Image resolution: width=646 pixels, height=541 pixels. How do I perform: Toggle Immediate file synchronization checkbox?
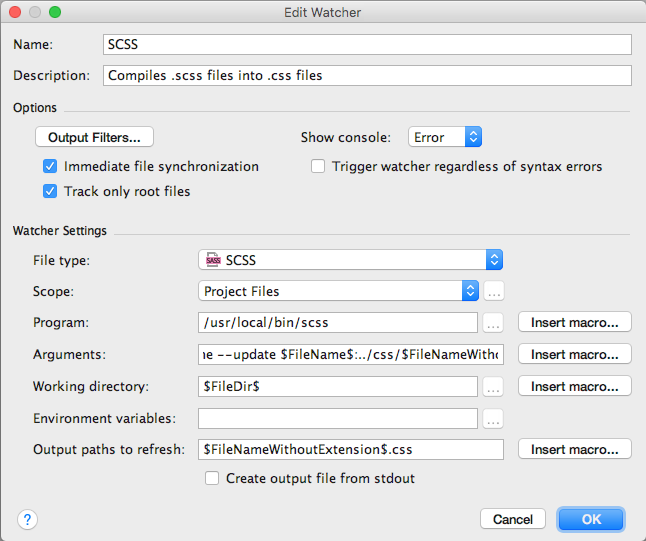point(50,166)
